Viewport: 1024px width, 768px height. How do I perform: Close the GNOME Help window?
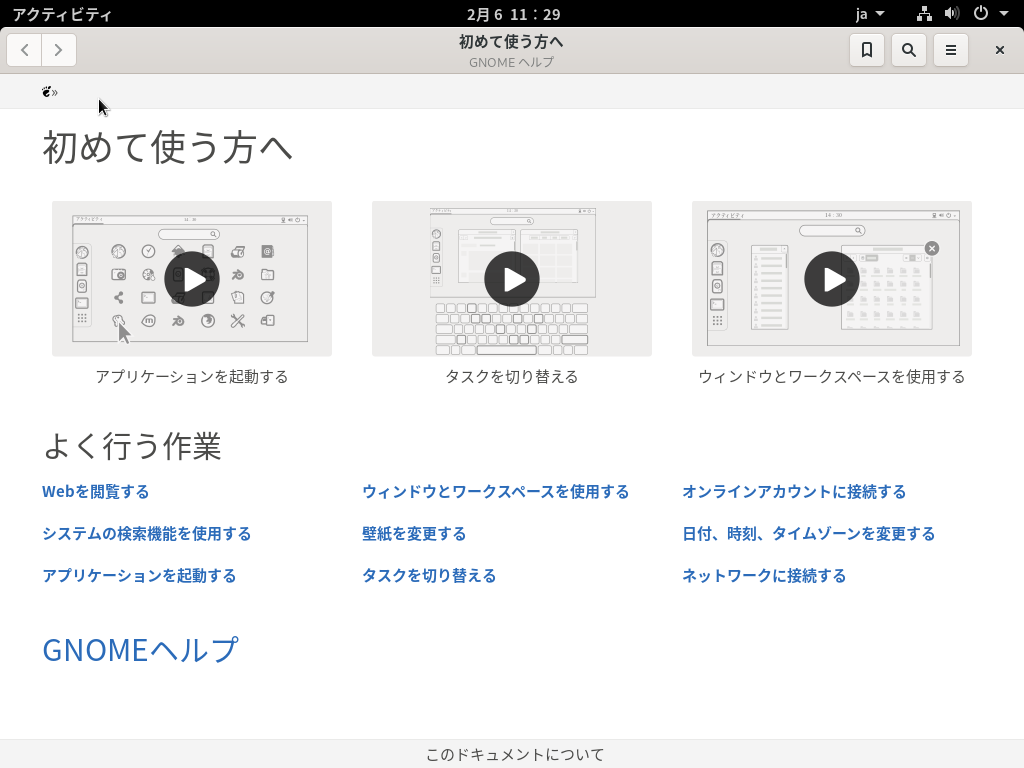coord(999,50)
